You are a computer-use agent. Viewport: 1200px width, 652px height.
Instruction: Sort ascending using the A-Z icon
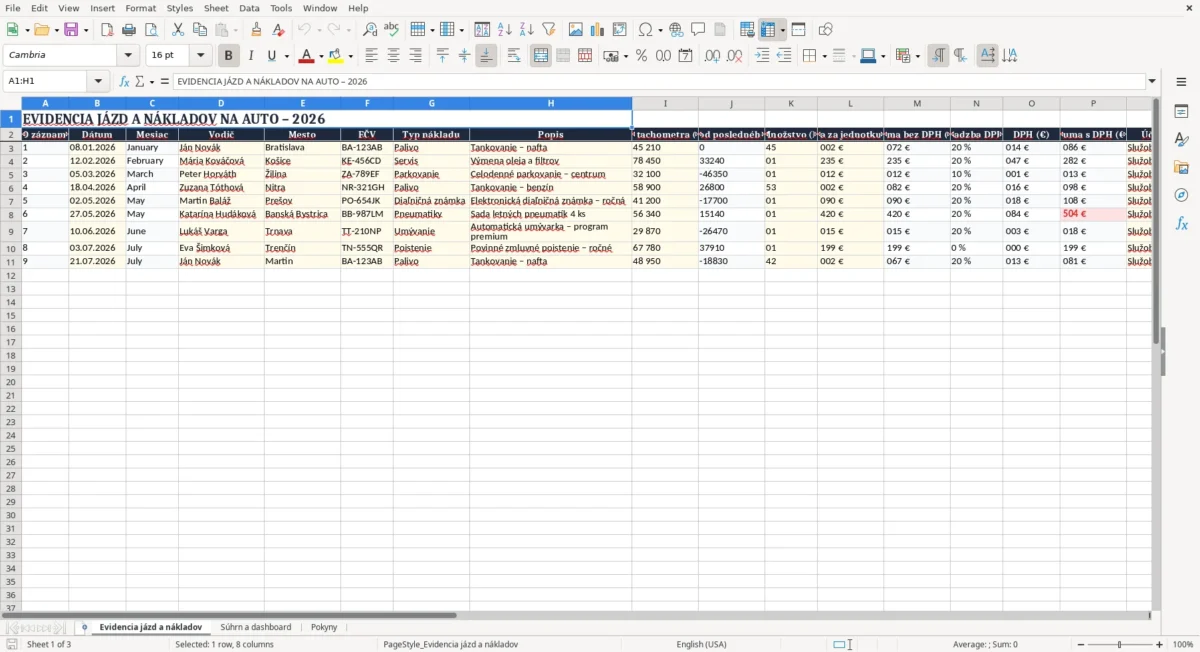505,29
